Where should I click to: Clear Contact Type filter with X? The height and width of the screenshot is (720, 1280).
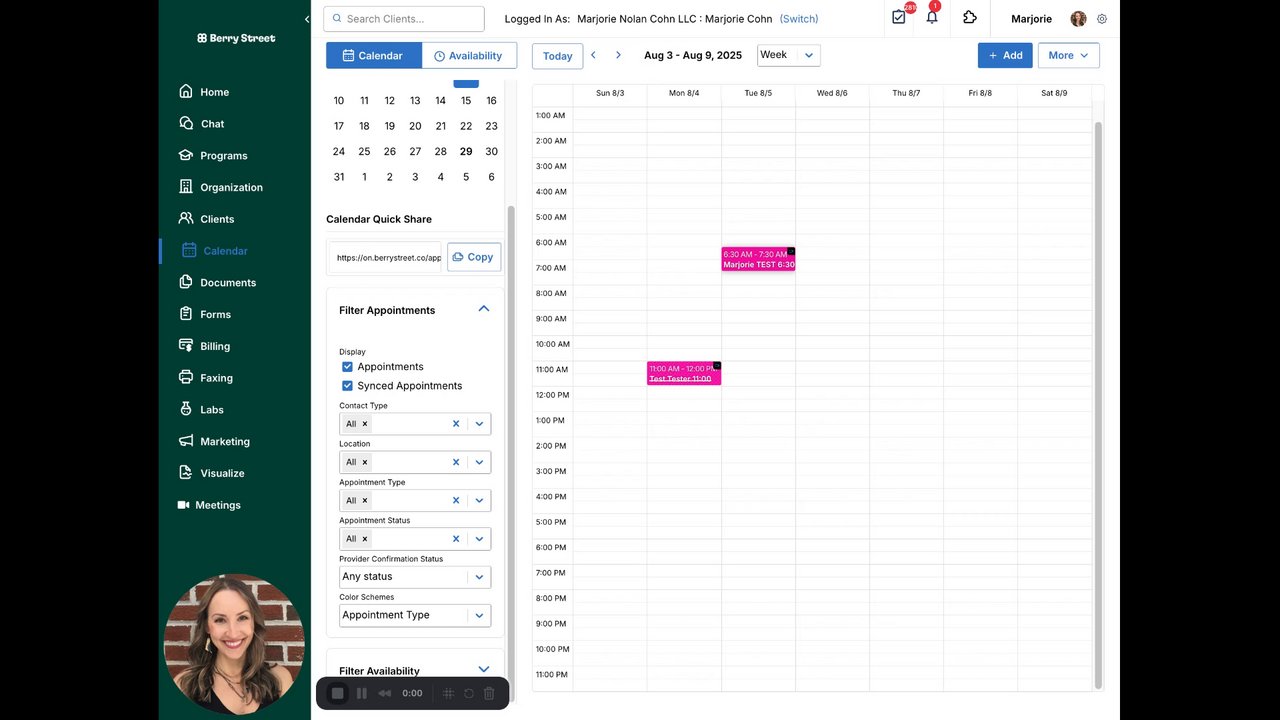pos(456,424)
